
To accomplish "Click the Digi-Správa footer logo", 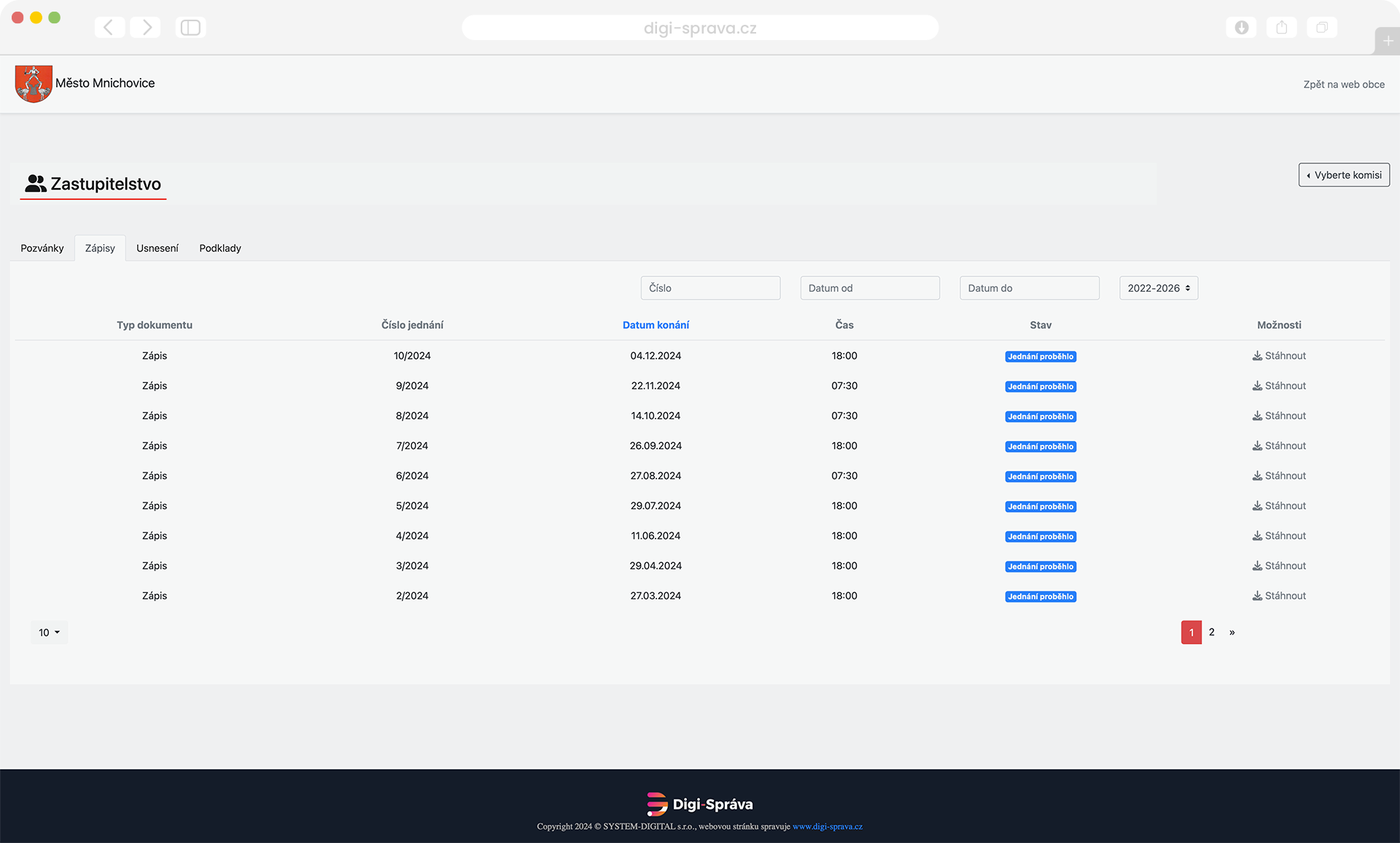I will (699, 804).
